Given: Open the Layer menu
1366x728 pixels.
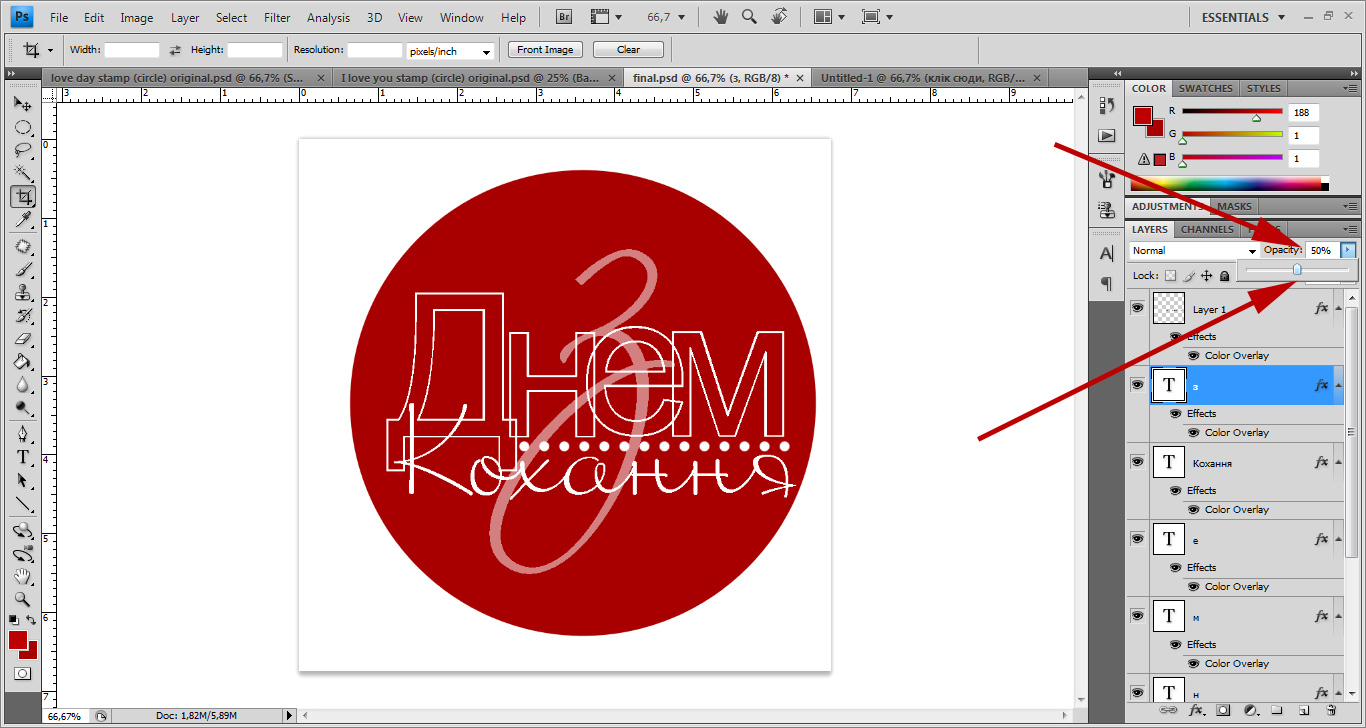Looking at the screenshot, I should (185, 17).
